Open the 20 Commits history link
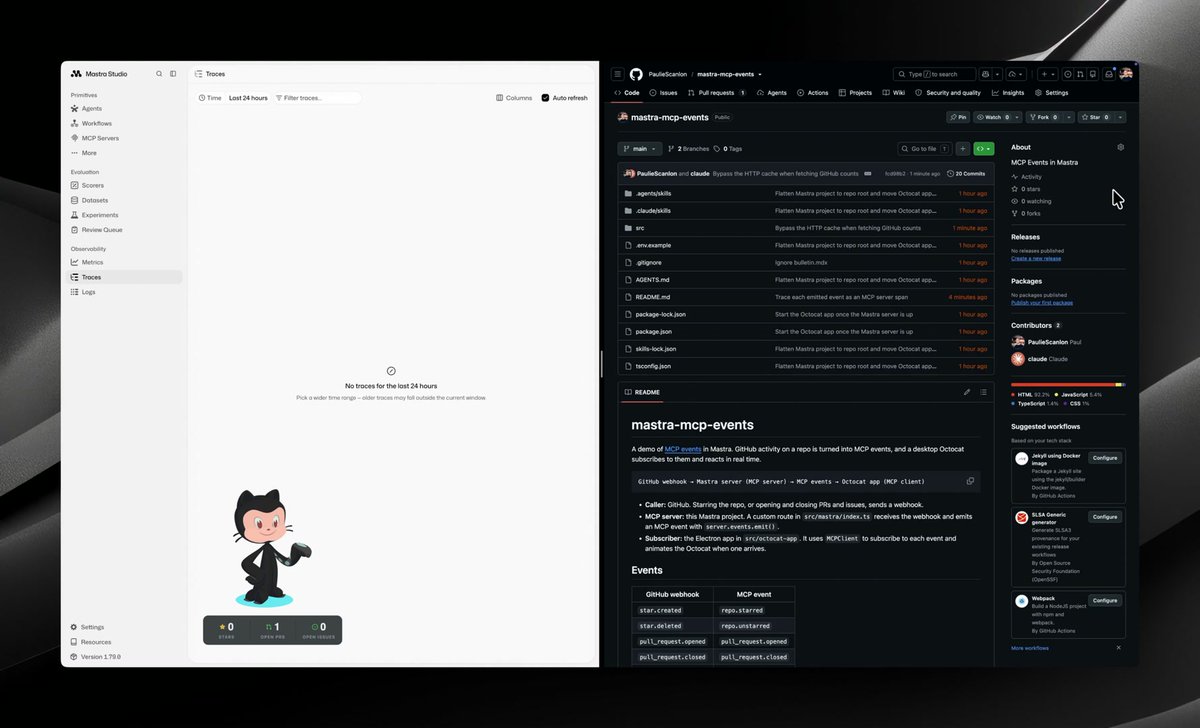Image resolution: width=1200 pixels, height=728 pixels. coord(965,173)
